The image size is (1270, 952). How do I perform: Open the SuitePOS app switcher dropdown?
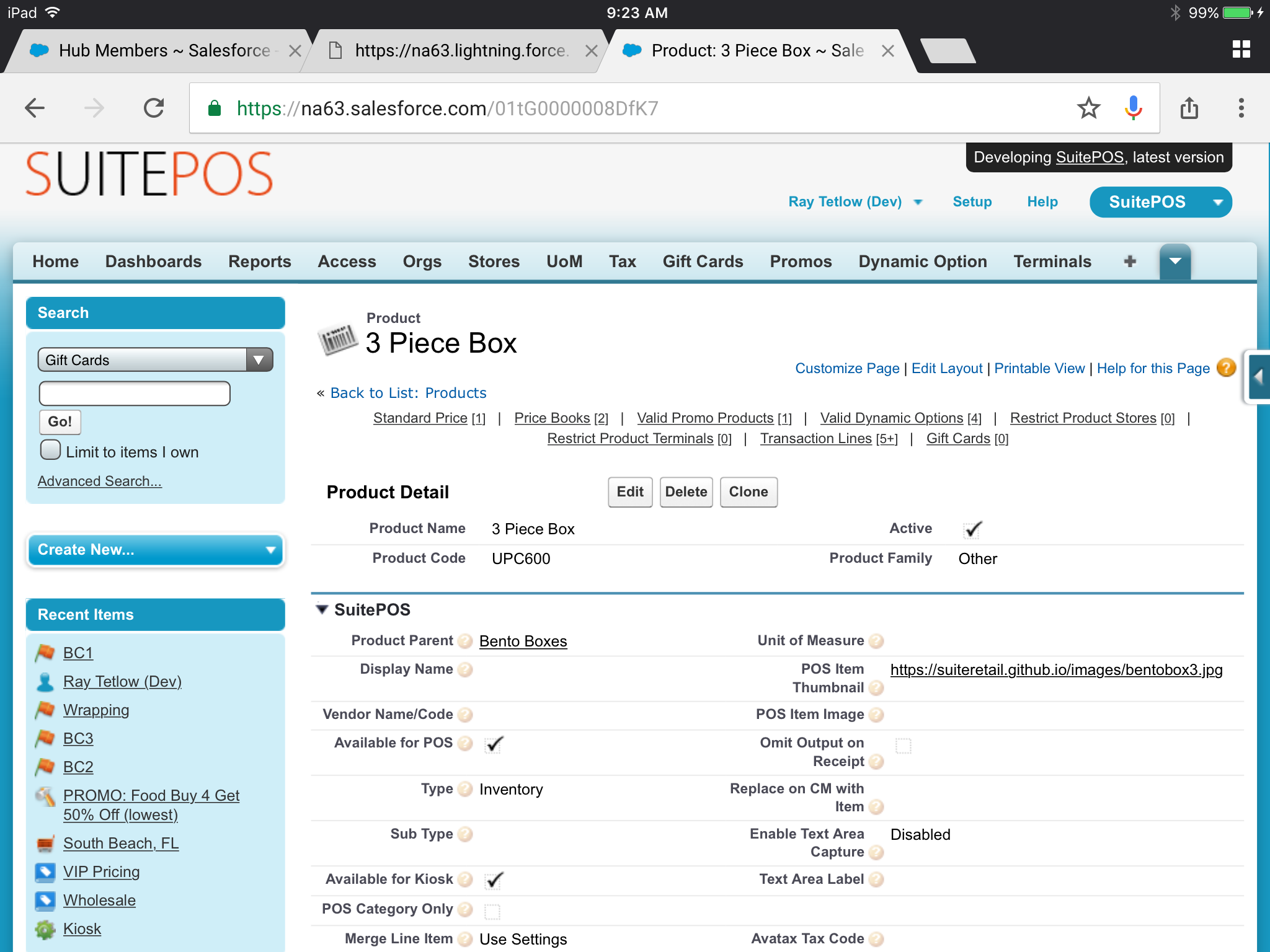point(1160,202)
